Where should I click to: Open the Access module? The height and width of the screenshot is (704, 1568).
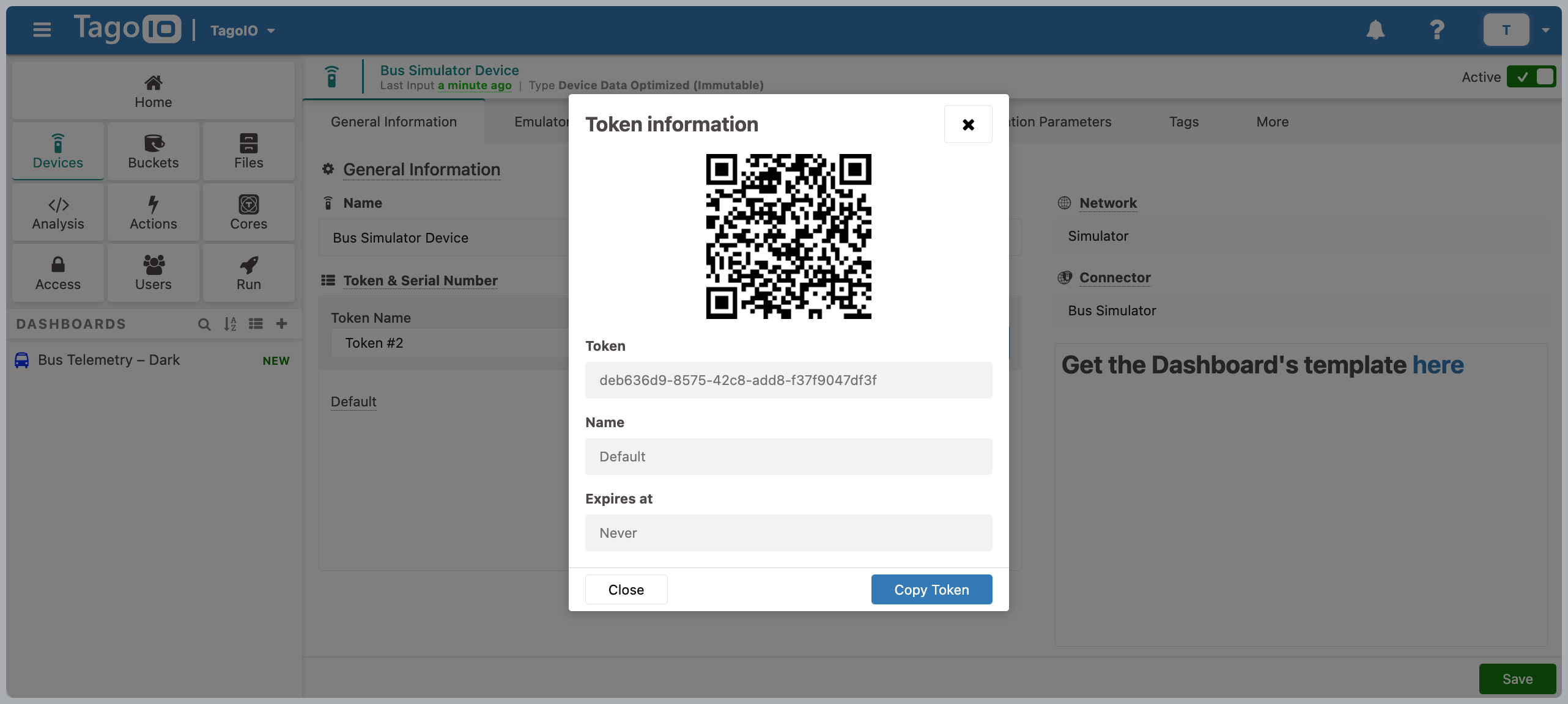click(x=57, y=273)
